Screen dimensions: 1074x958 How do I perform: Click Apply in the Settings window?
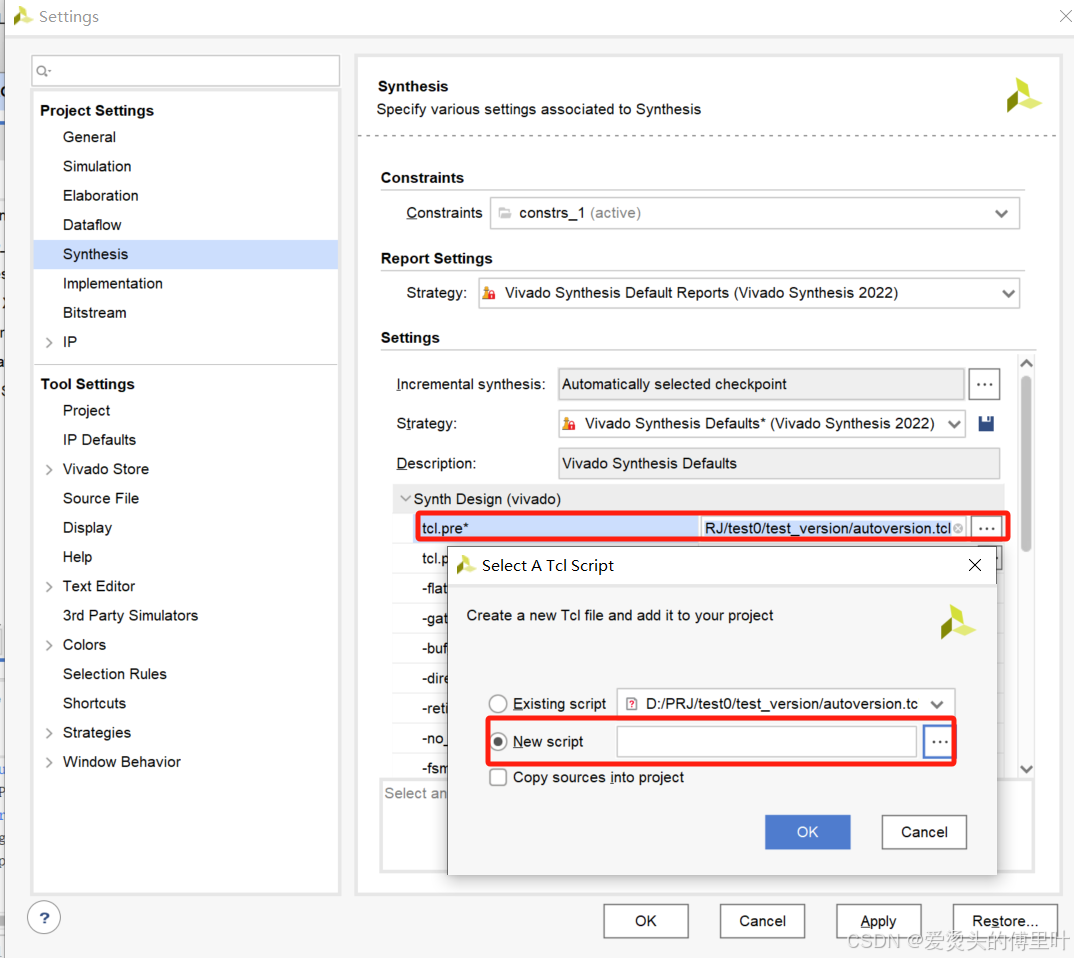[x=878, y=921]
